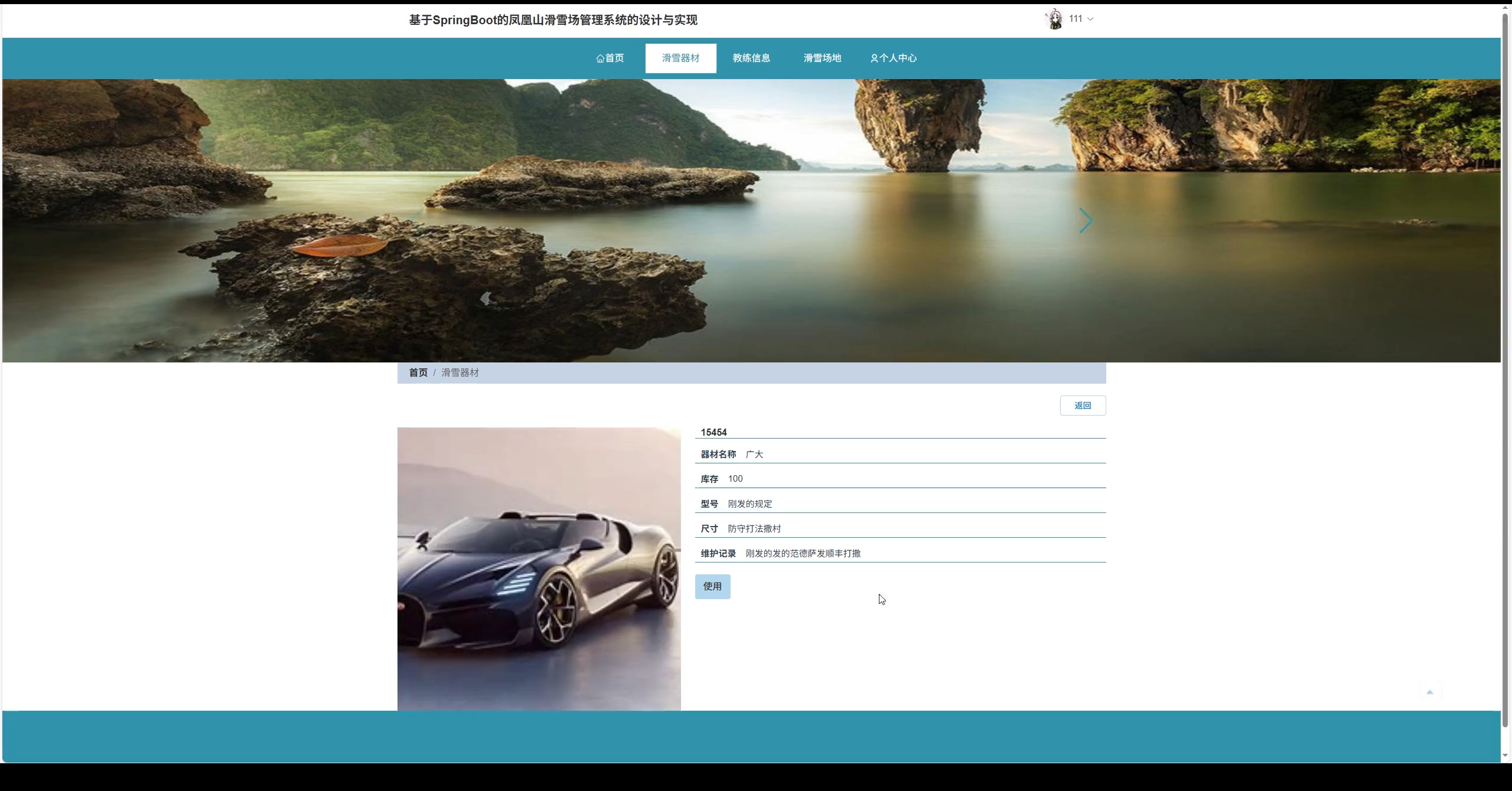Click the 首页 breadcrumb link
This screenshot has height=791, width=1512.
(418, 372)
